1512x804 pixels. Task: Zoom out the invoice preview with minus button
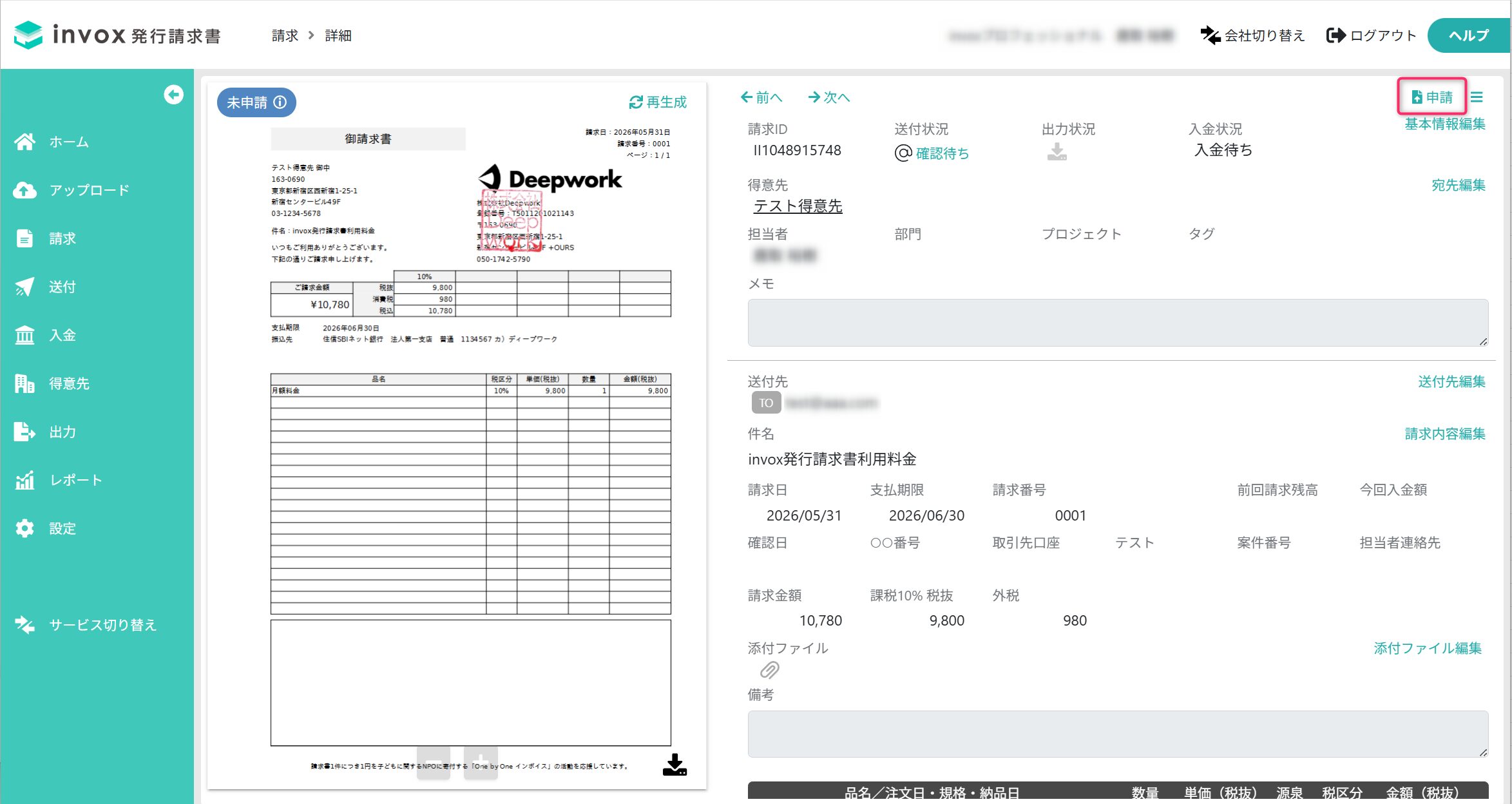click(x=434, y=763)
